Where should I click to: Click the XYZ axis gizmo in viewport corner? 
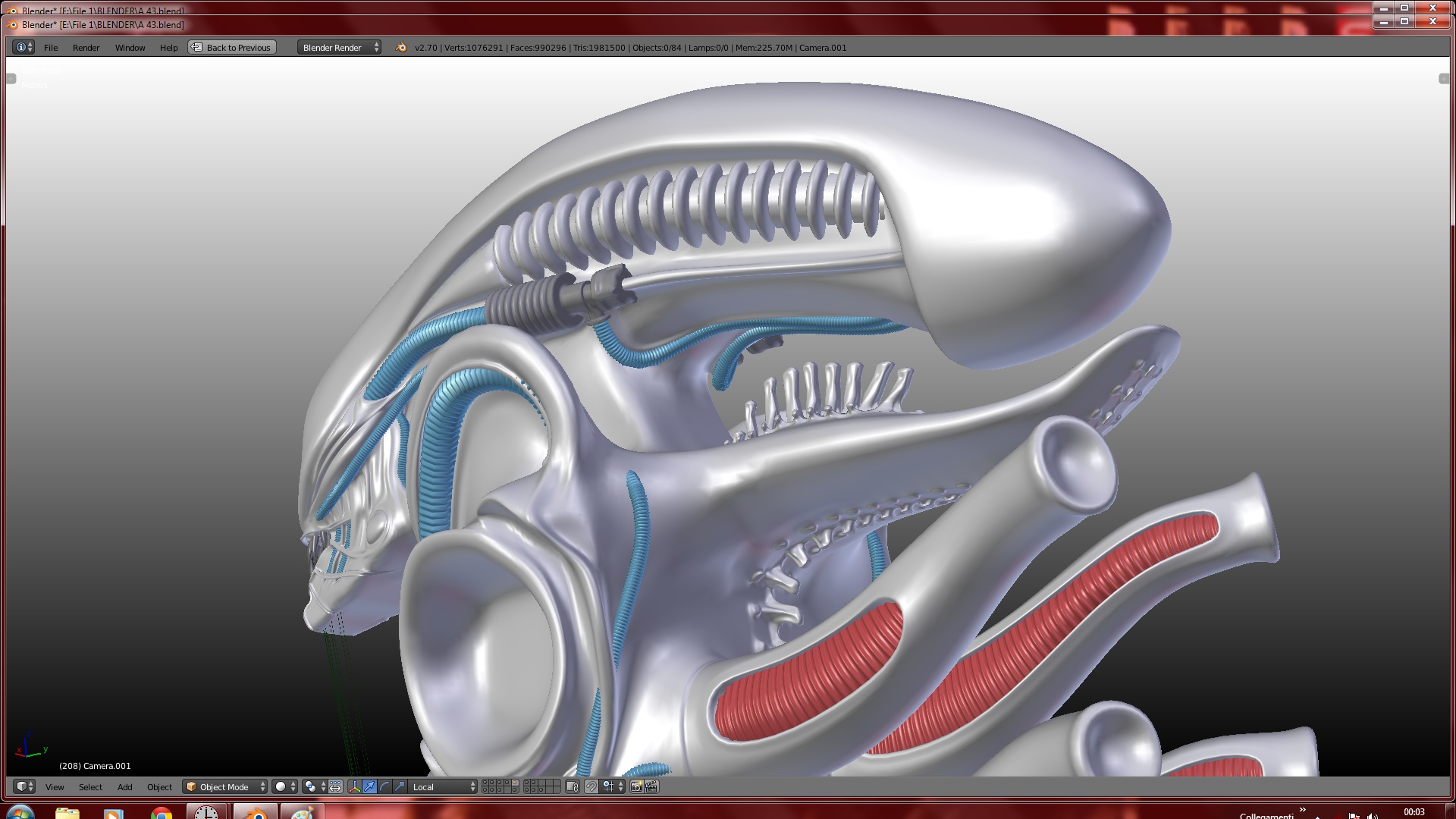point(31,746)
